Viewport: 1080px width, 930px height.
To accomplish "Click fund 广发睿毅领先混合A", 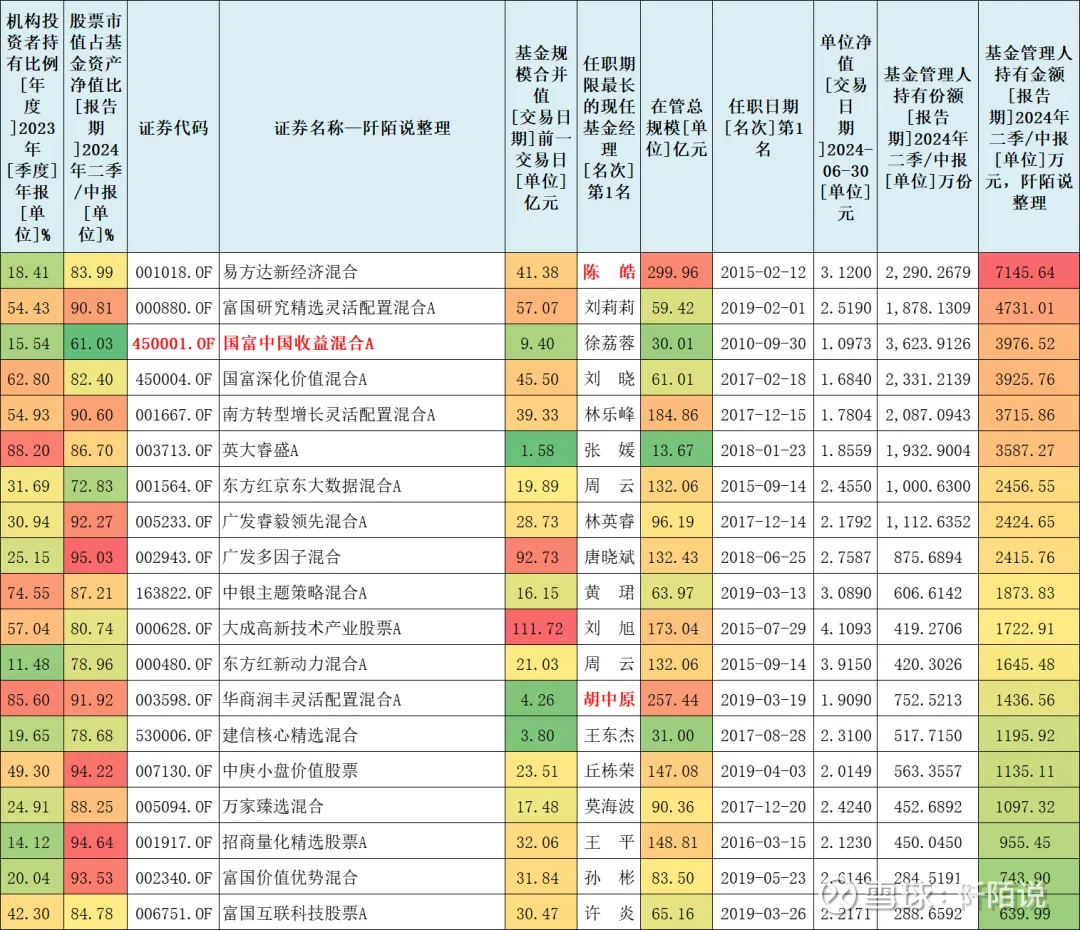I will pos(295,521).
